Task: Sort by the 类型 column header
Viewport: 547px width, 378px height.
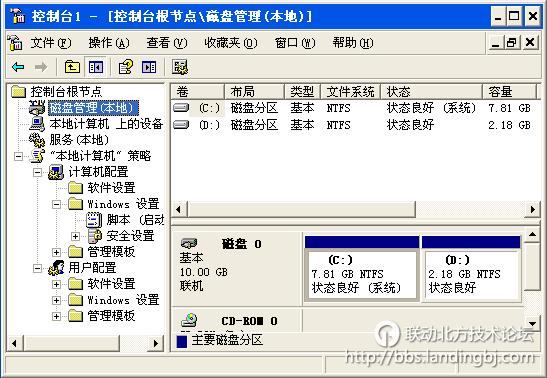Action: coord(303,92)
